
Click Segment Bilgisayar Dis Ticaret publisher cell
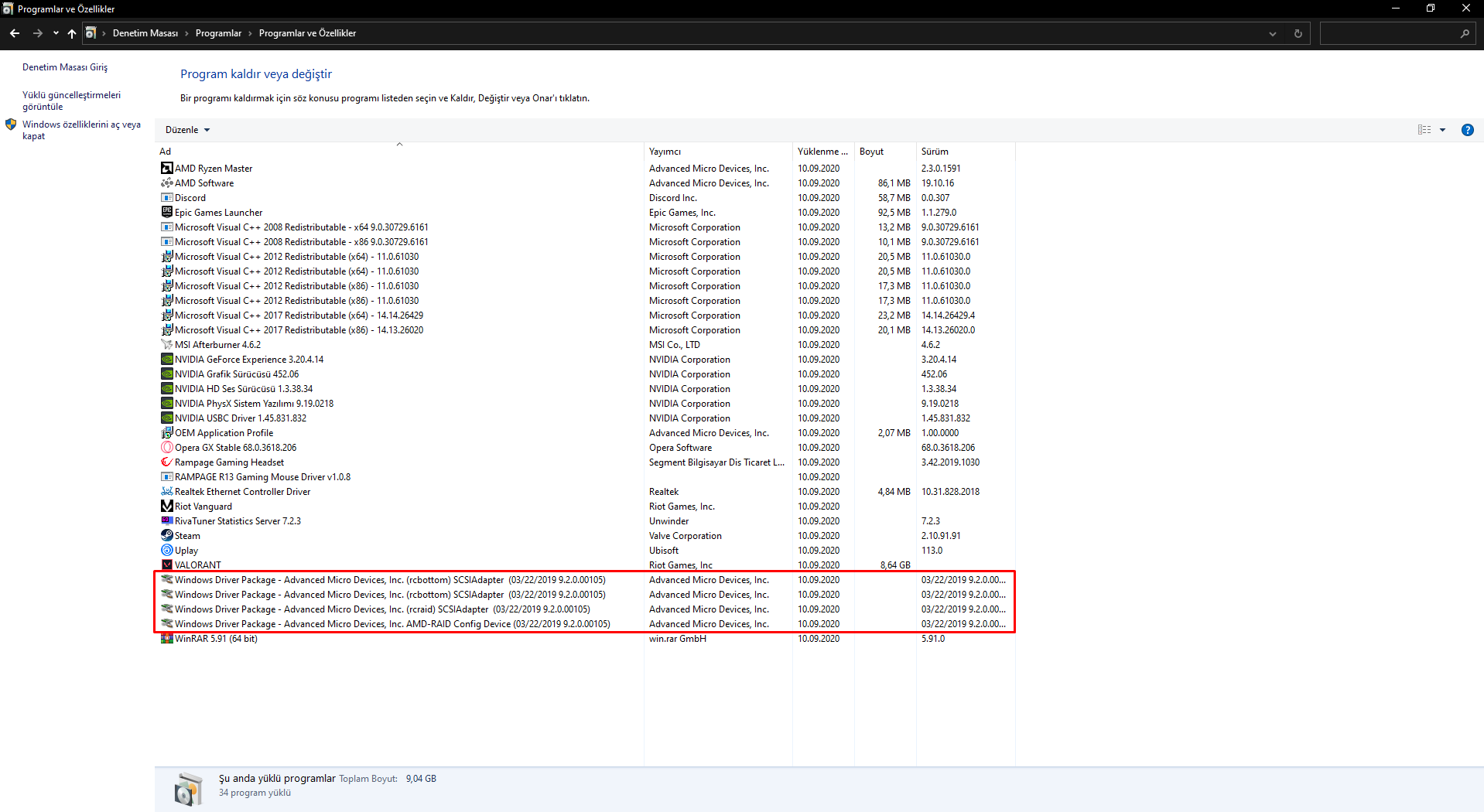point(717,462)
